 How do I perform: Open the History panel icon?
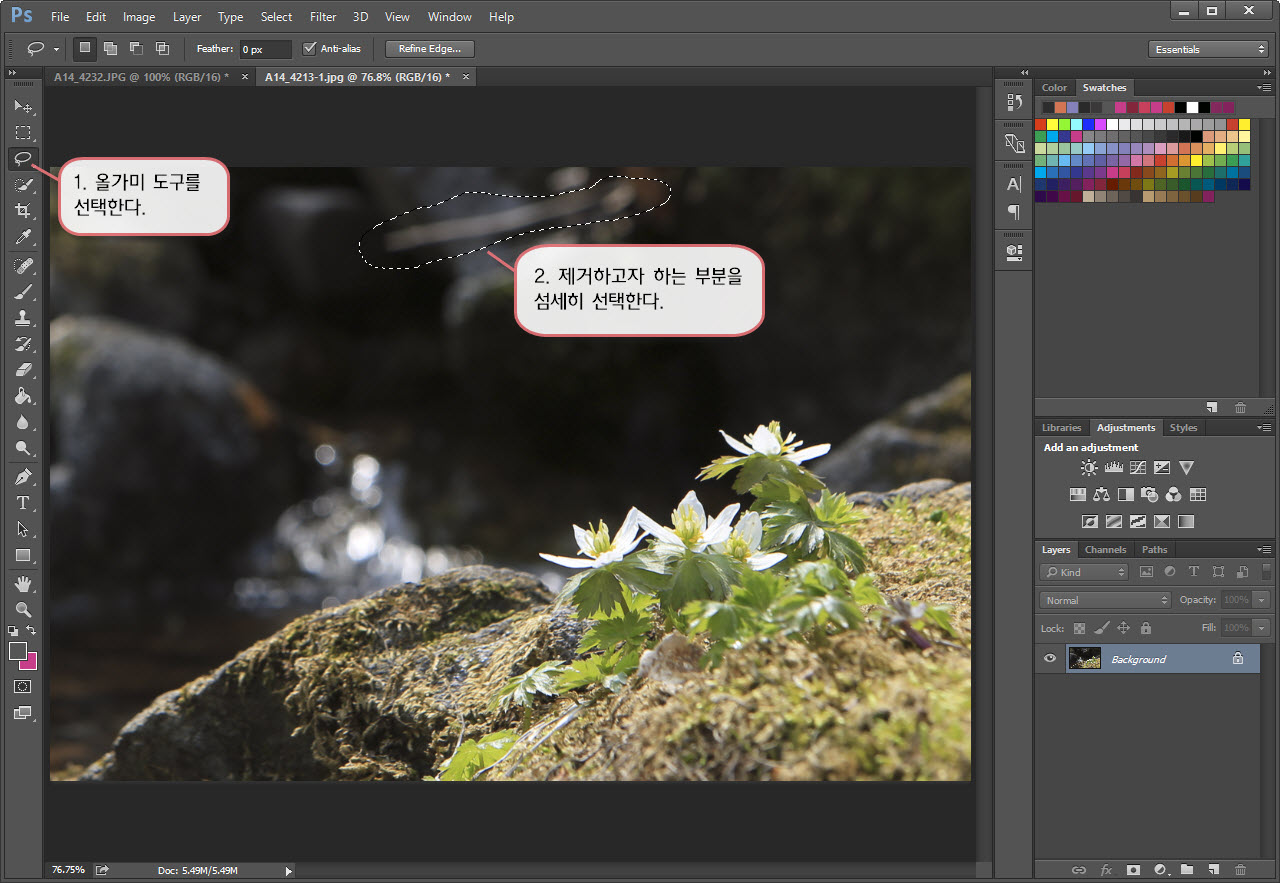click(x=1014, y=102)
